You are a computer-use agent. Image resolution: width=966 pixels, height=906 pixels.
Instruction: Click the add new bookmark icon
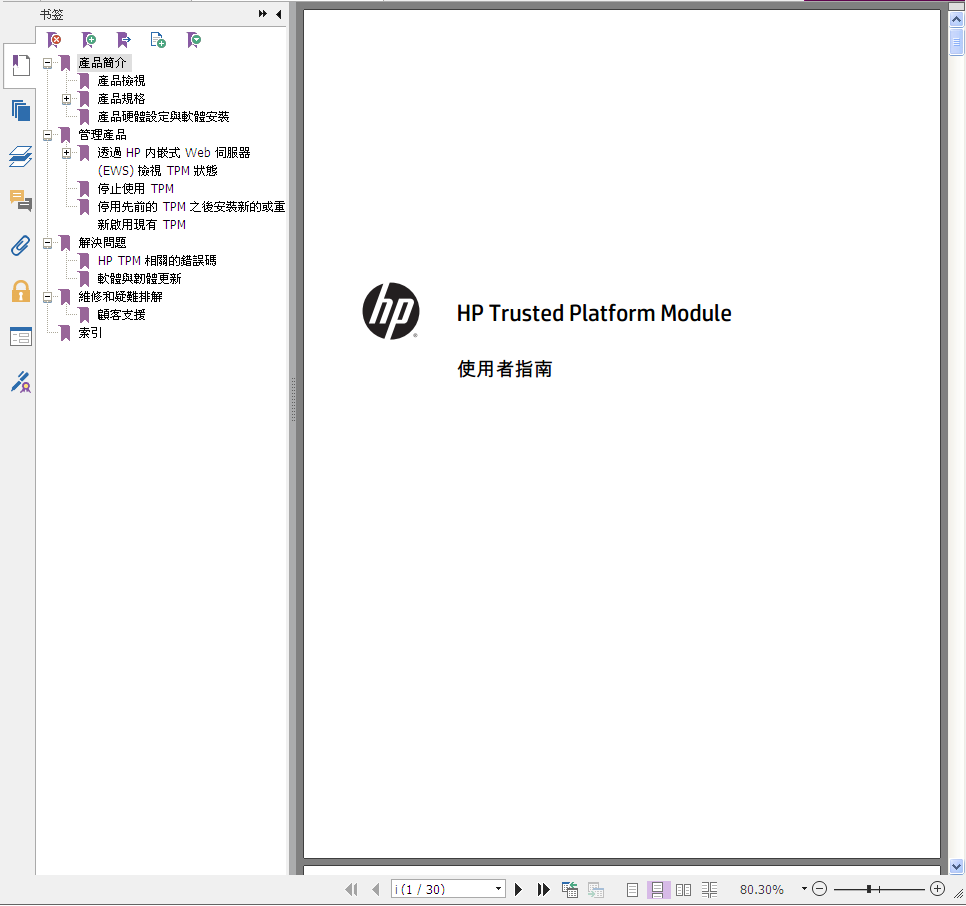[89, 40]
